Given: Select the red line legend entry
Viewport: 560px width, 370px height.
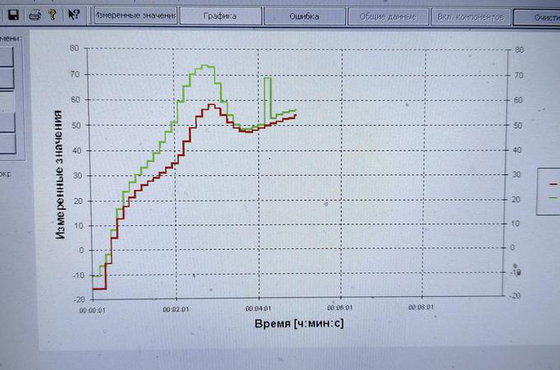Looking at the screenshot, I should [x=553, y=184].
